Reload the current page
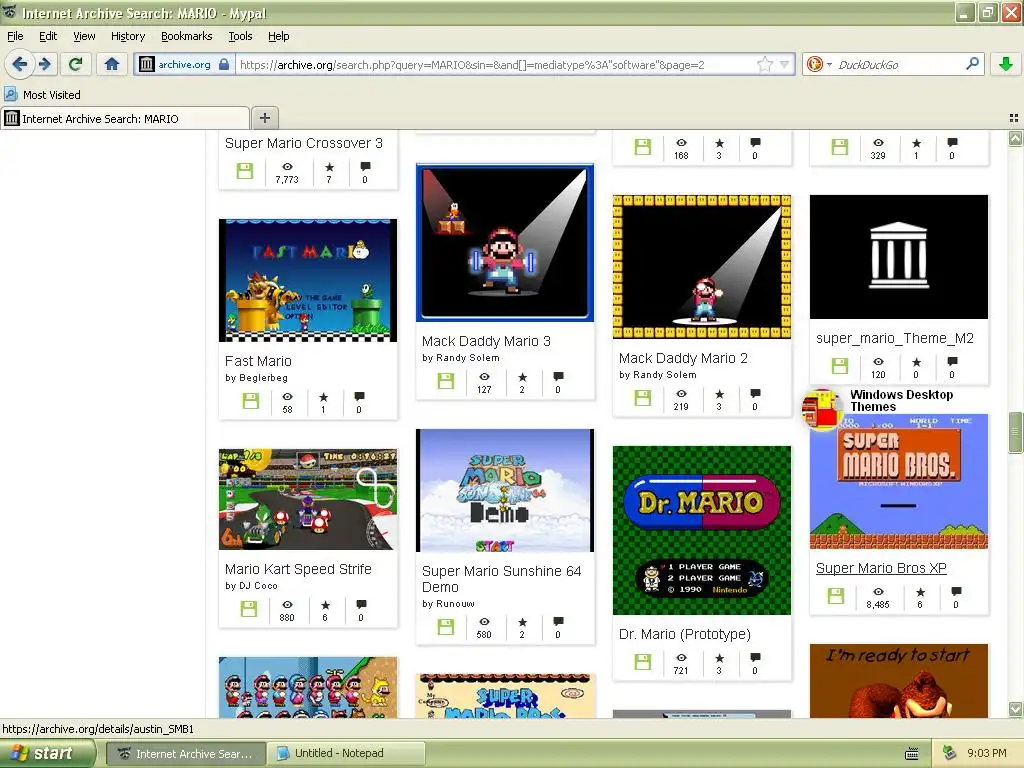Viewport: 1024px width, 768px height. tap(76, 64)
